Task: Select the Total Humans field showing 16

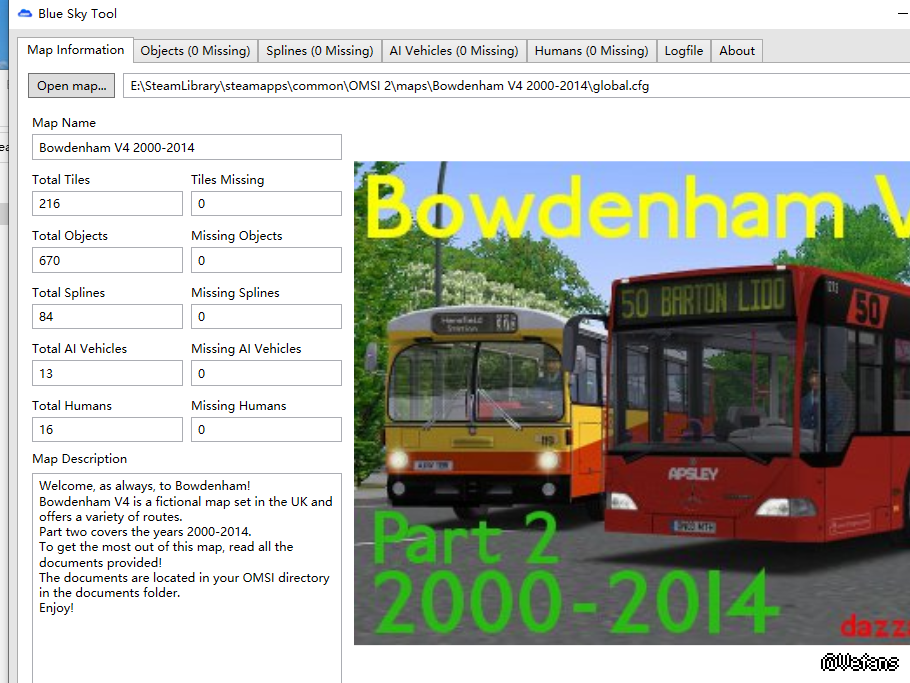Action: point(107,430)
